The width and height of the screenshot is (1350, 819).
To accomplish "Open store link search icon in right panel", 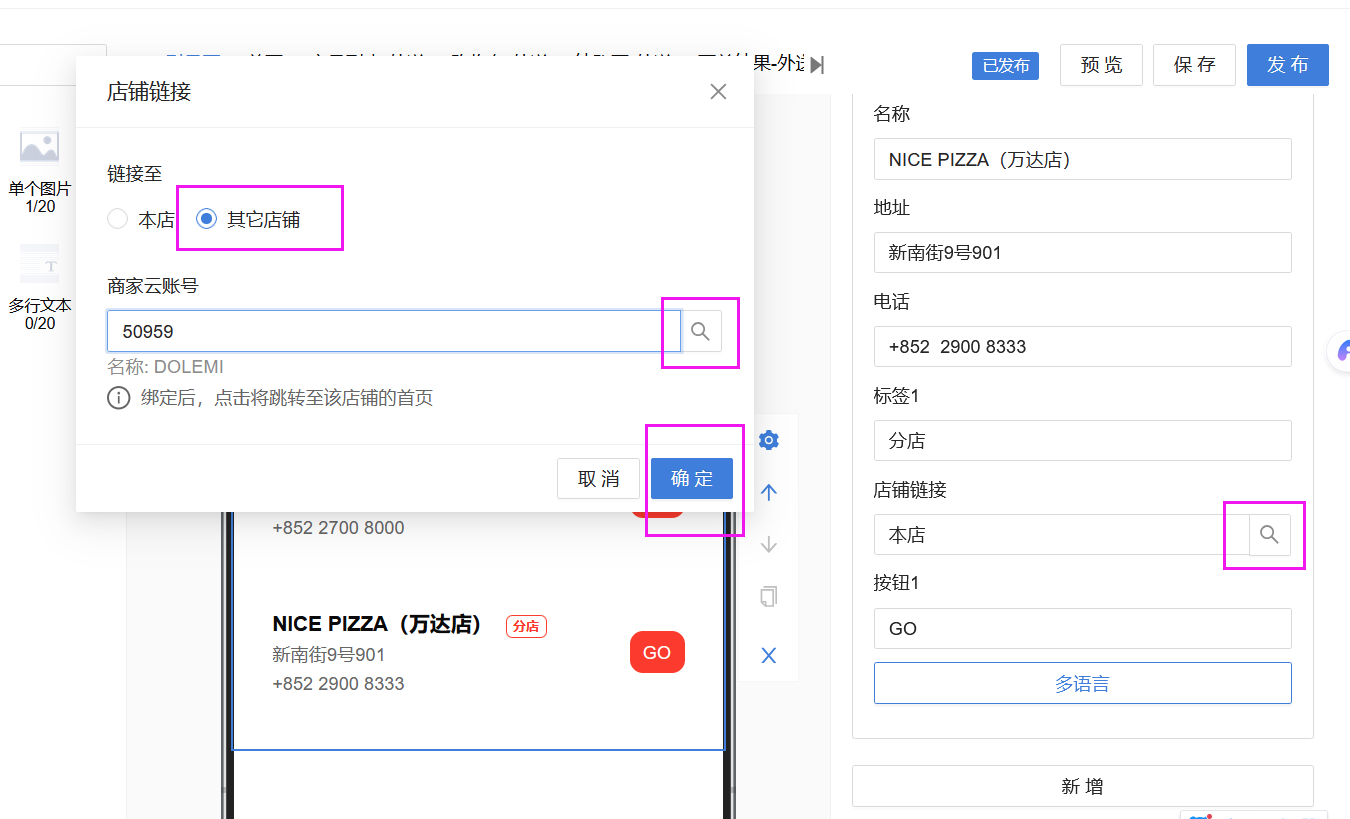I will click(1270, 535).
